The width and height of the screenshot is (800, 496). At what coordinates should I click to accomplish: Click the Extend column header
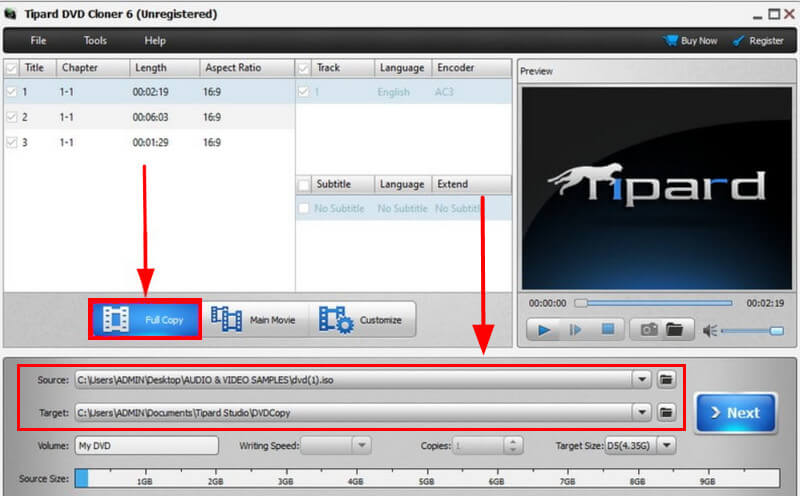(472, 184)
